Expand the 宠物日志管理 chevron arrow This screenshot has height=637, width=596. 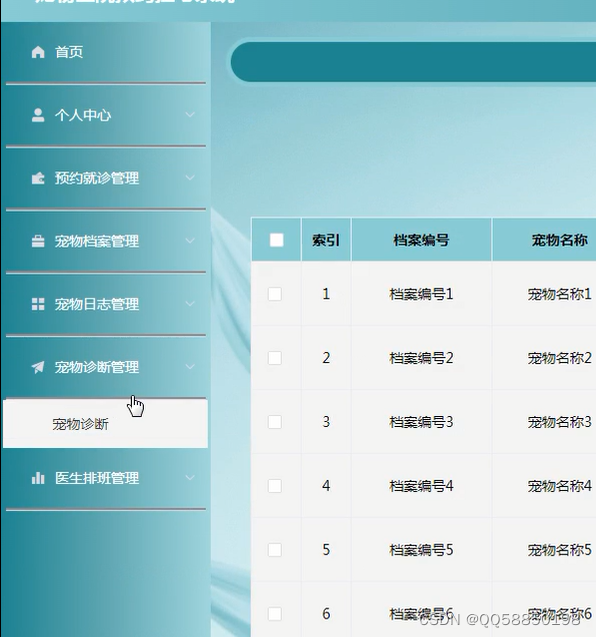point(190,304)
